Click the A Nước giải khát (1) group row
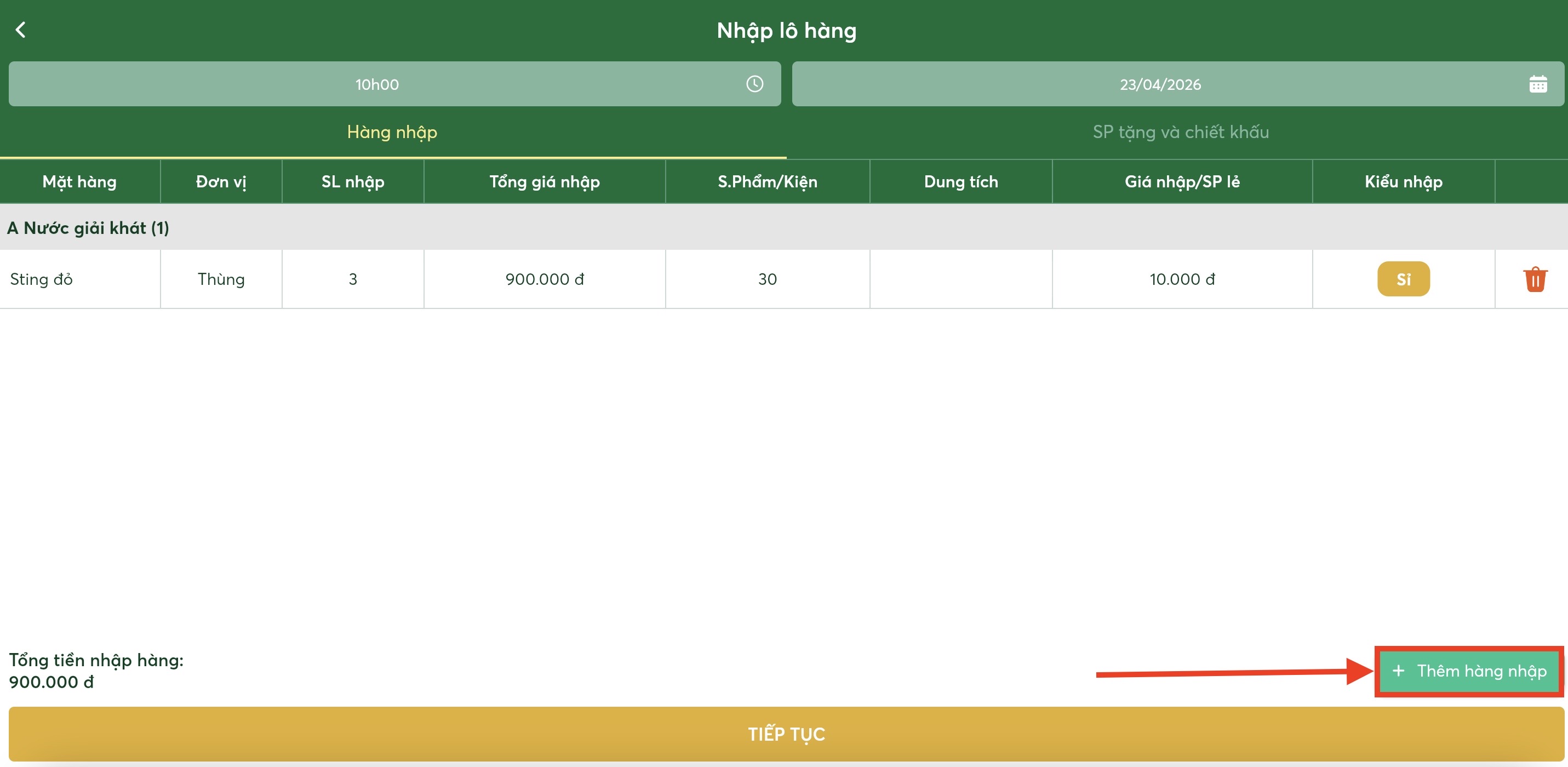This screenshot has height=767, width=1568. point(784,228)
